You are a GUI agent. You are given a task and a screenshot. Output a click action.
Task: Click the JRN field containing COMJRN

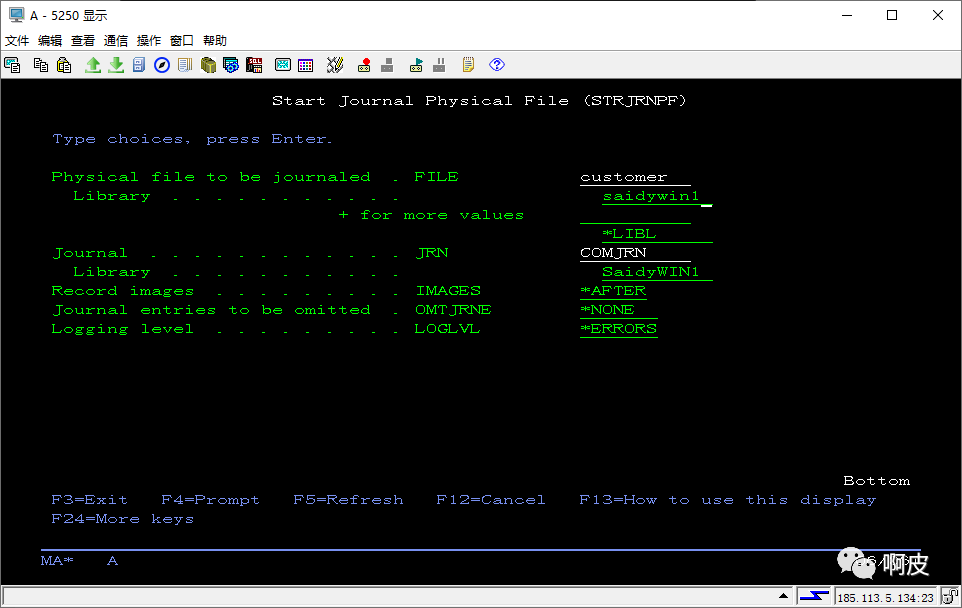635,253
